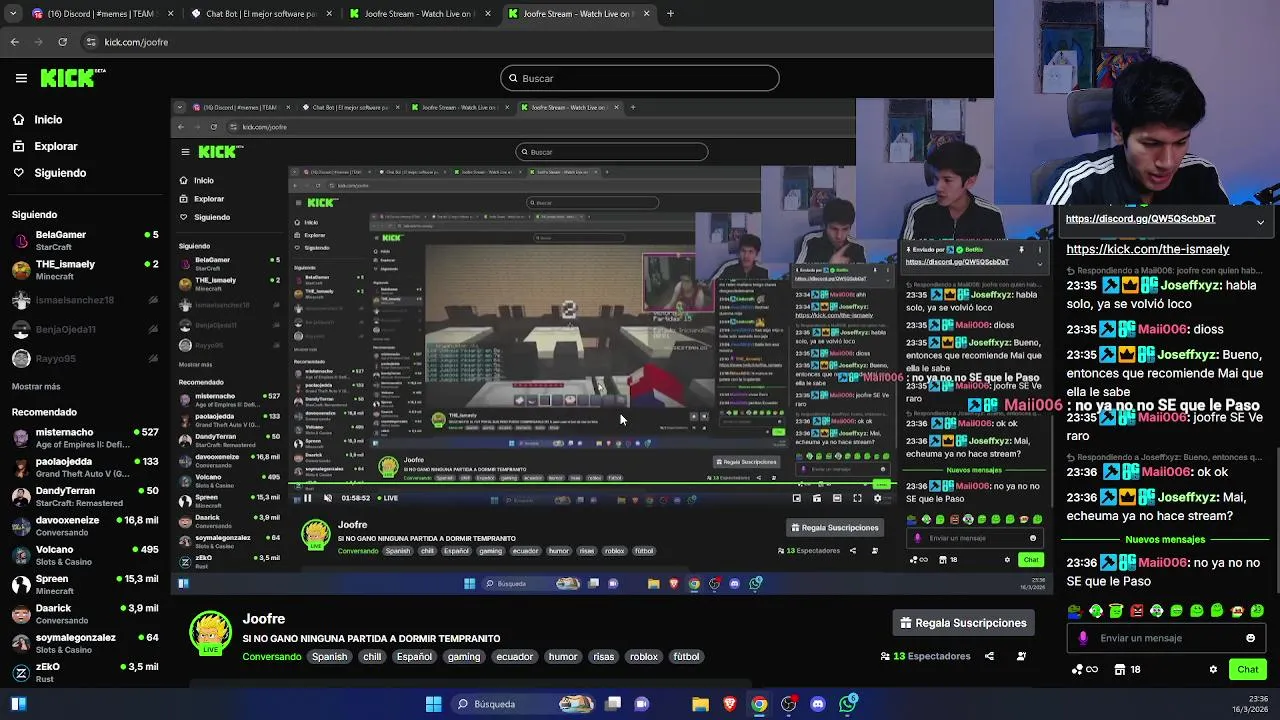The width and height of the screenshot is (1280, 720).
Task: Open the player settings gear
Action: (x=877, y=498)
